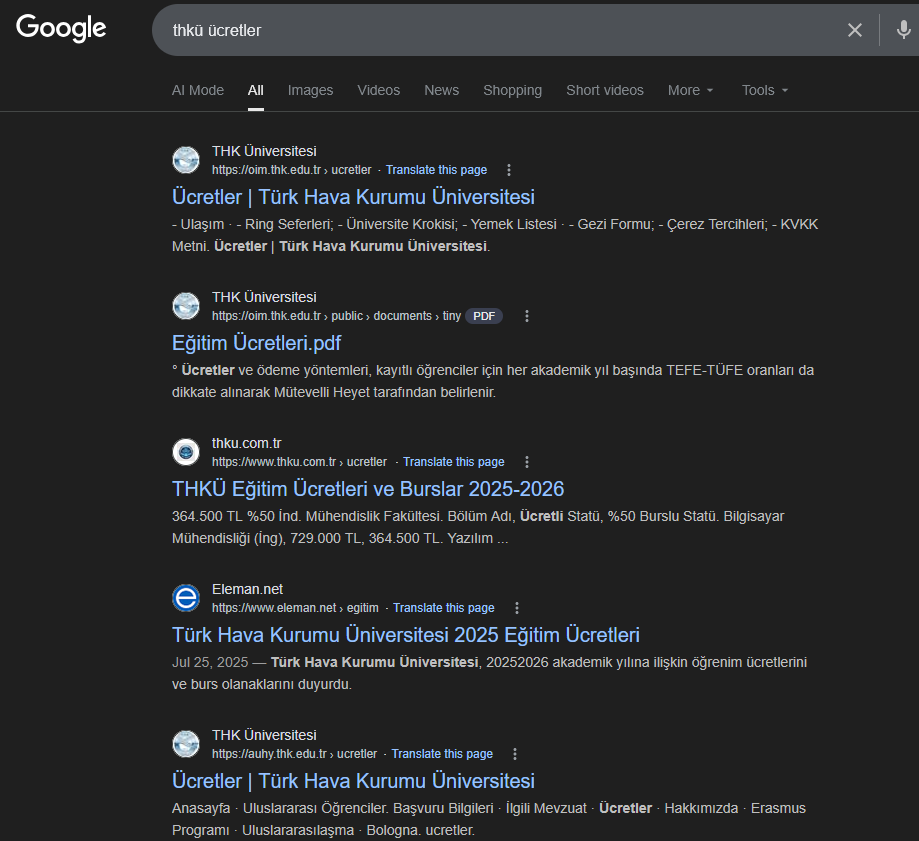This screenshot has width=919, height=841.
Task: Start voice search with microphone icon
Action: (x=903, y=30)
